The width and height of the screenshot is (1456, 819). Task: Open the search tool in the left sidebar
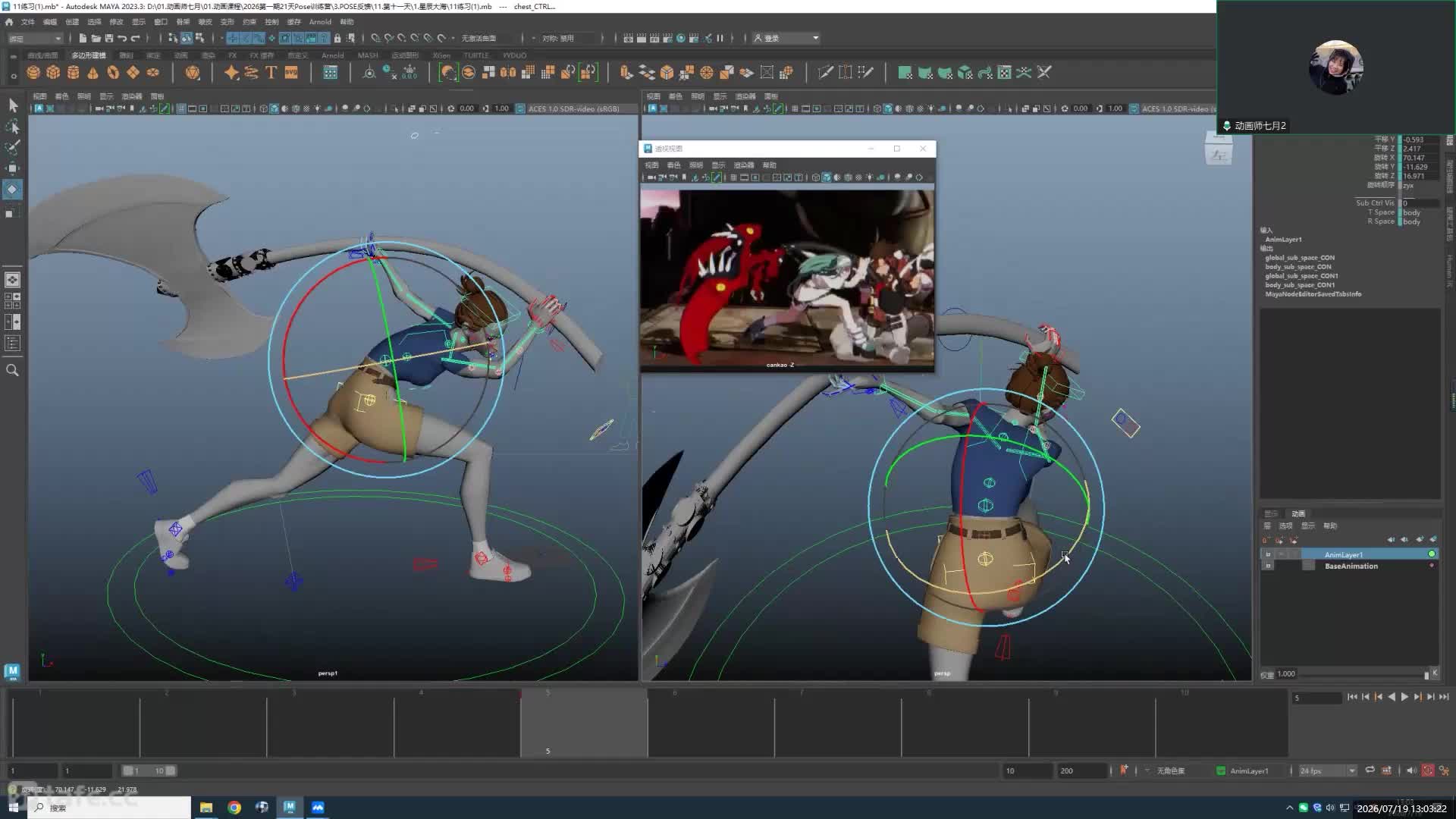[x=12, y=370]
